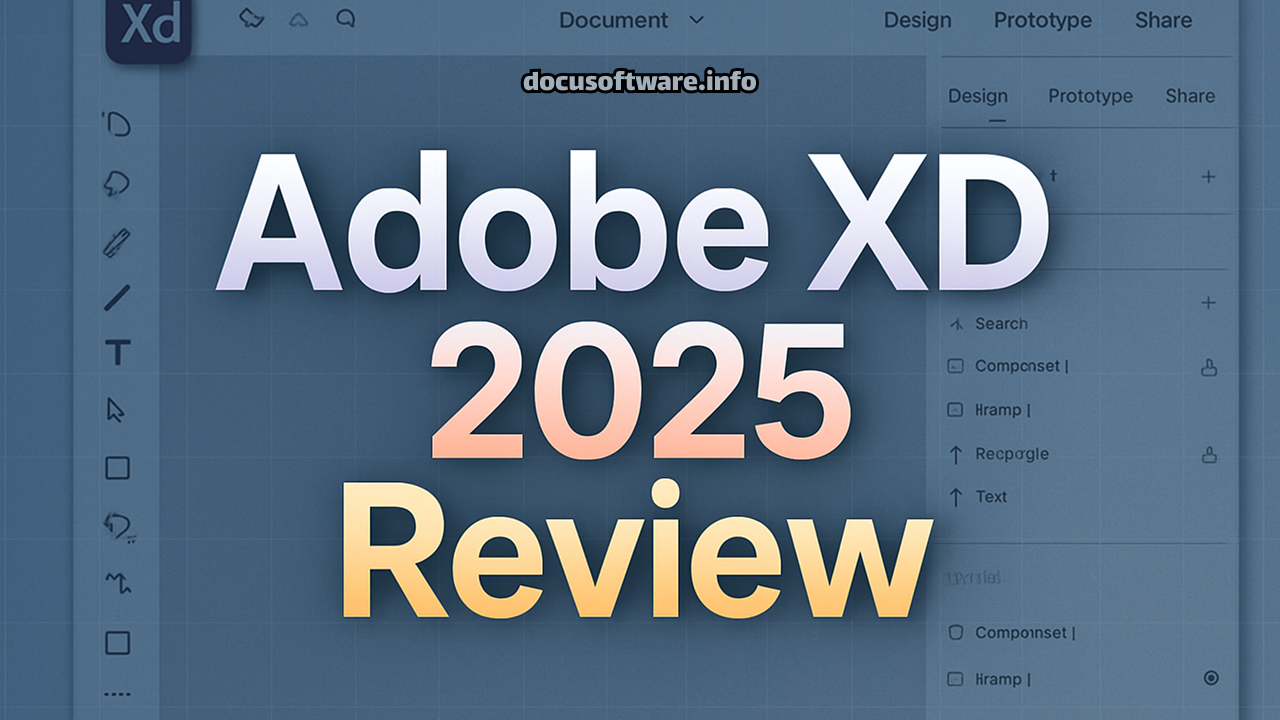1280x720 pixels.
Task: Open the Design tab in the top bar
Action: point(917,20)
